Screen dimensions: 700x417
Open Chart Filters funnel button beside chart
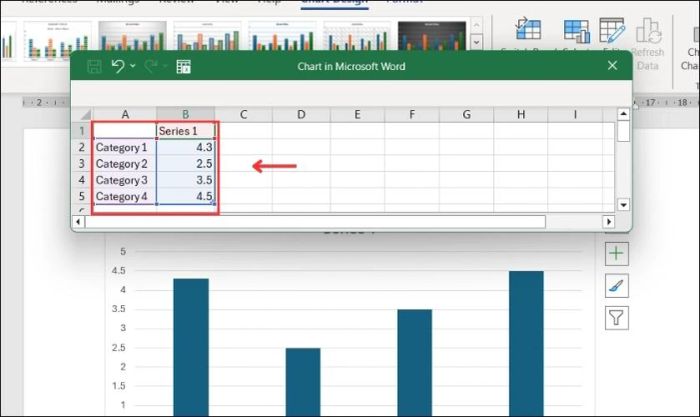(617, 318)
